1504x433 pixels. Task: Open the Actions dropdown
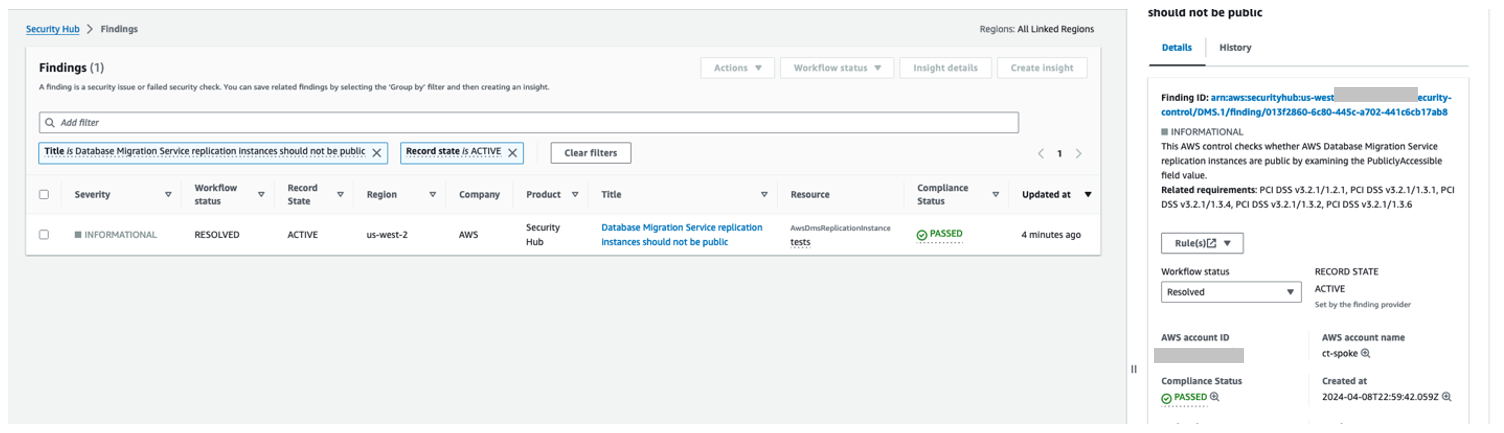coord(738,68)
